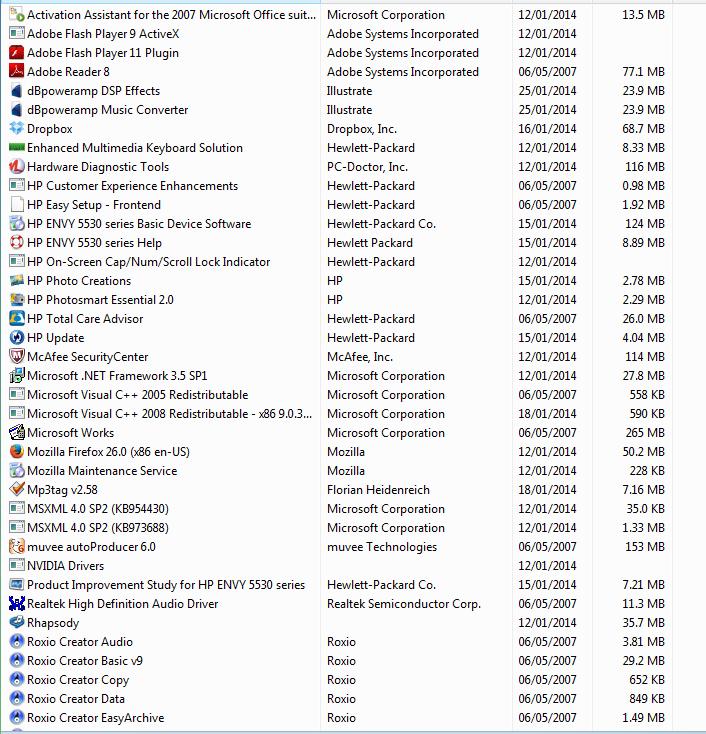Click publisher Dropbox, Inc.

(x=362, y=129)
